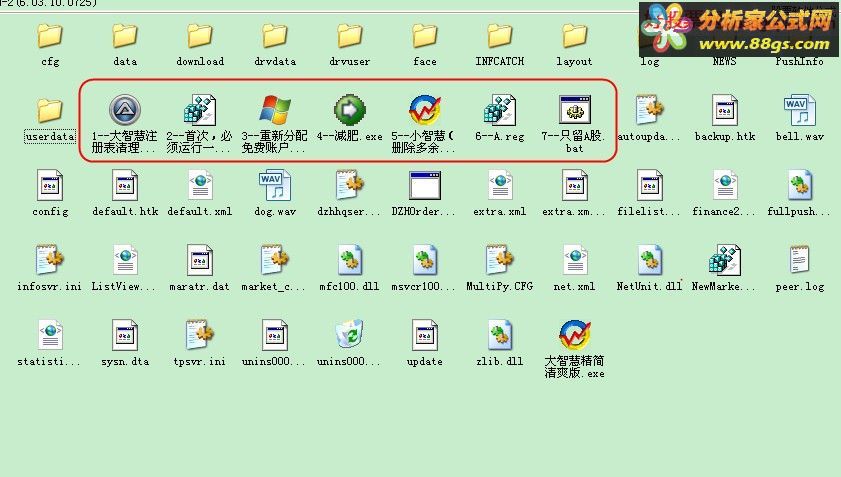
Task: Click the zlib.dll library file
Action: 500,335
